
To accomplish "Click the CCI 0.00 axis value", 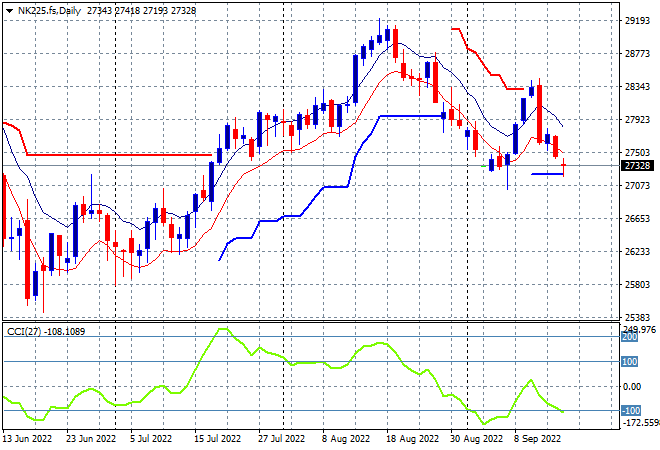I will point(632,386).
